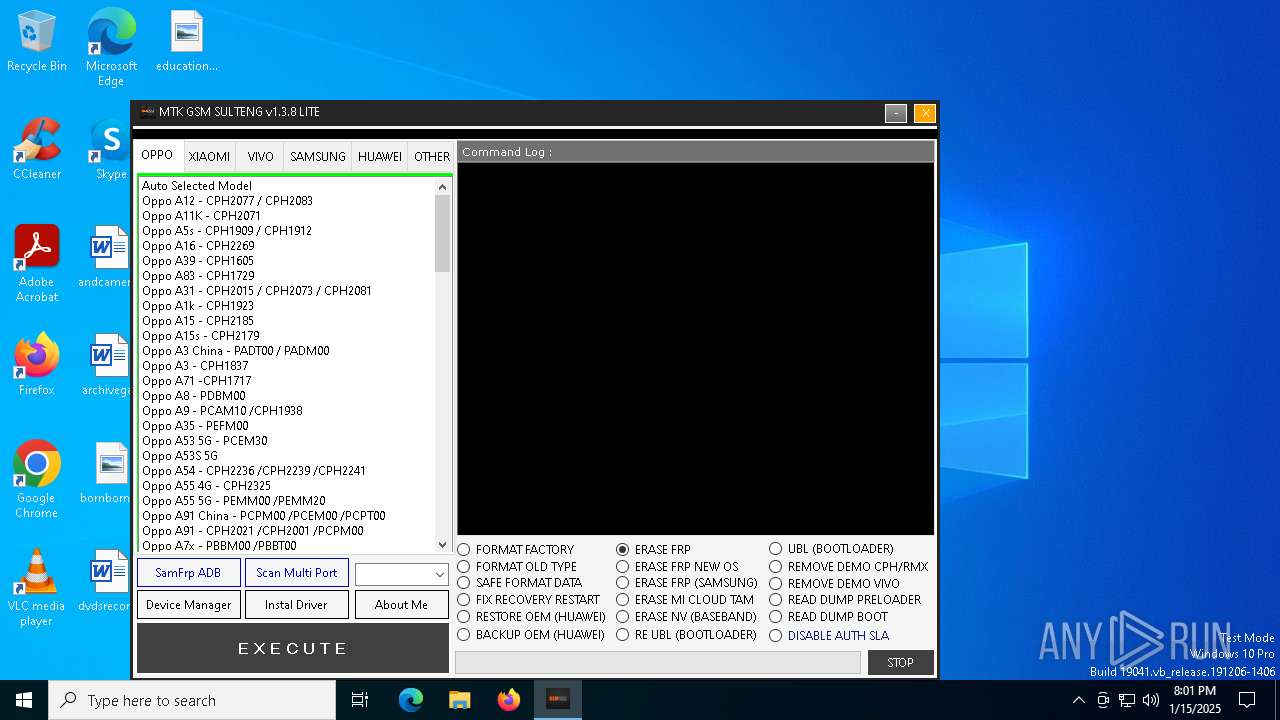The height and width of the screenshot is (720, 1280).
Task: Open volume control in system tray
Action: click(1151, 700)
